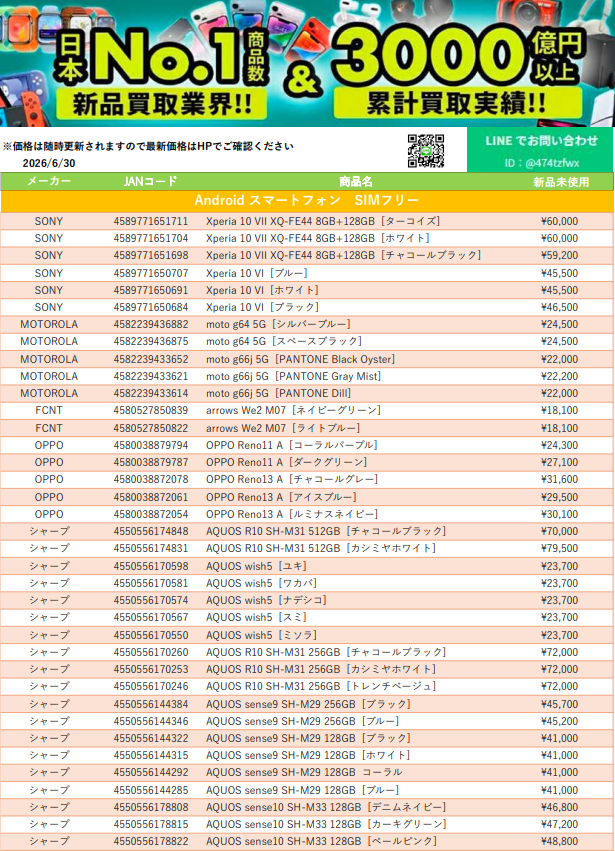The width and height of the screenshot is (615, 851).
Task: Select AQUOS sense10 128GB ペールピンク
Action: tap(321, 841)
